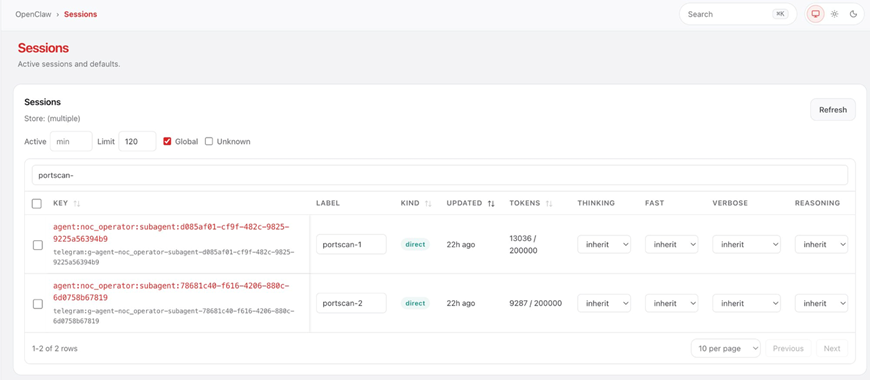This screenshot has width=870, height=380.
Task: Click the direct badge for portscan-2
Action: (415, 303)
